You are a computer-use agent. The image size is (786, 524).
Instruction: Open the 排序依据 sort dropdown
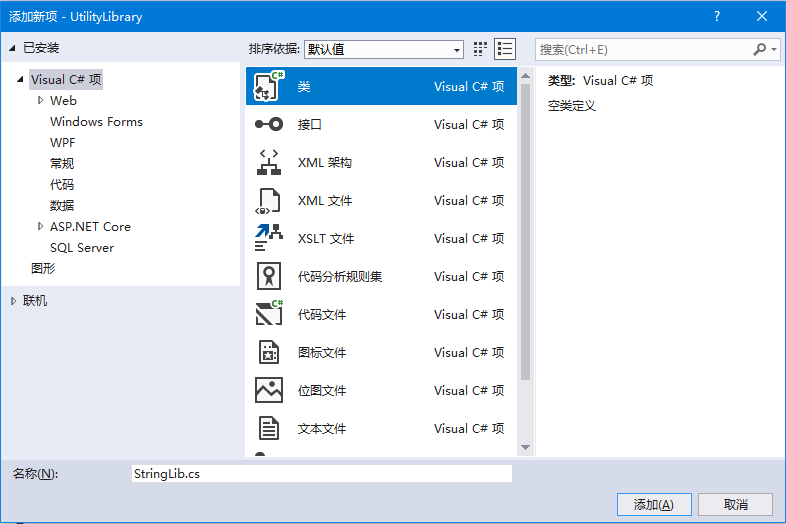click(384, 49)
